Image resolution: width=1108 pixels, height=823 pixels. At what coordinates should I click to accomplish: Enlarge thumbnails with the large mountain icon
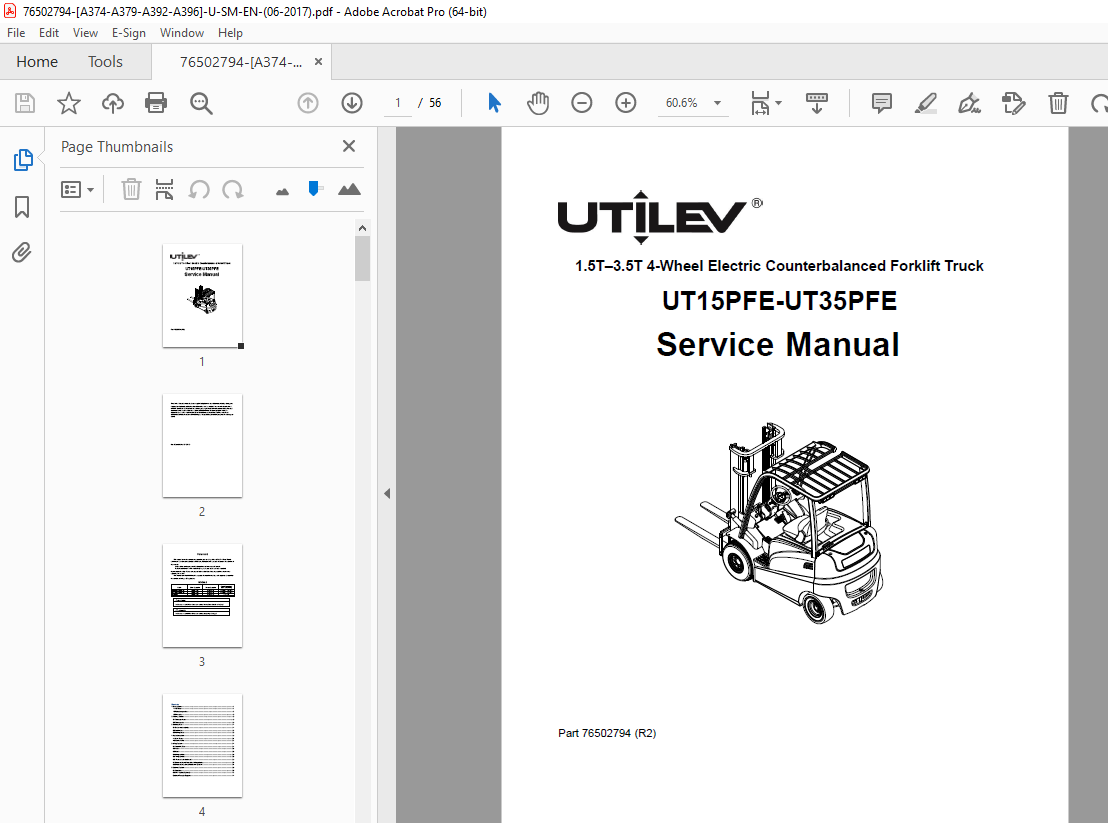coord(349,189)
